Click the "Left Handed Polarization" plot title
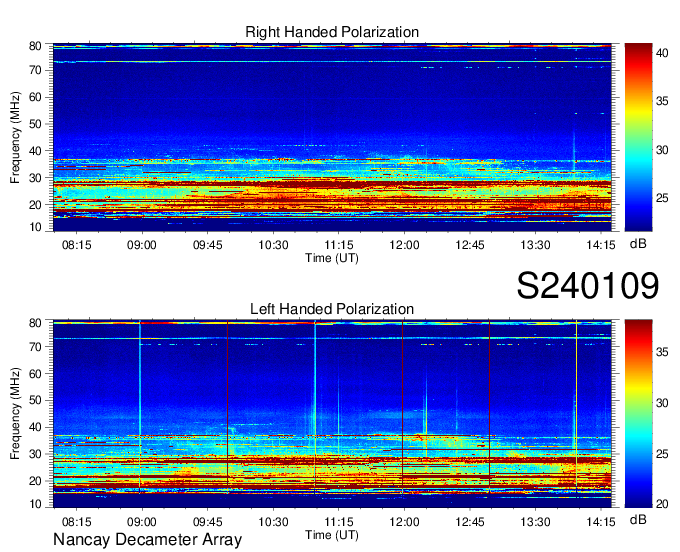The height and width of the screenshot is (552, 680). (332, 309)
